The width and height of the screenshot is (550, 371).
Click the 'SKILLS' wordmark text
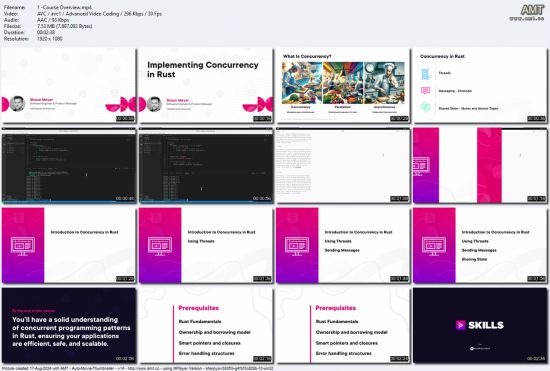[486, 325]
